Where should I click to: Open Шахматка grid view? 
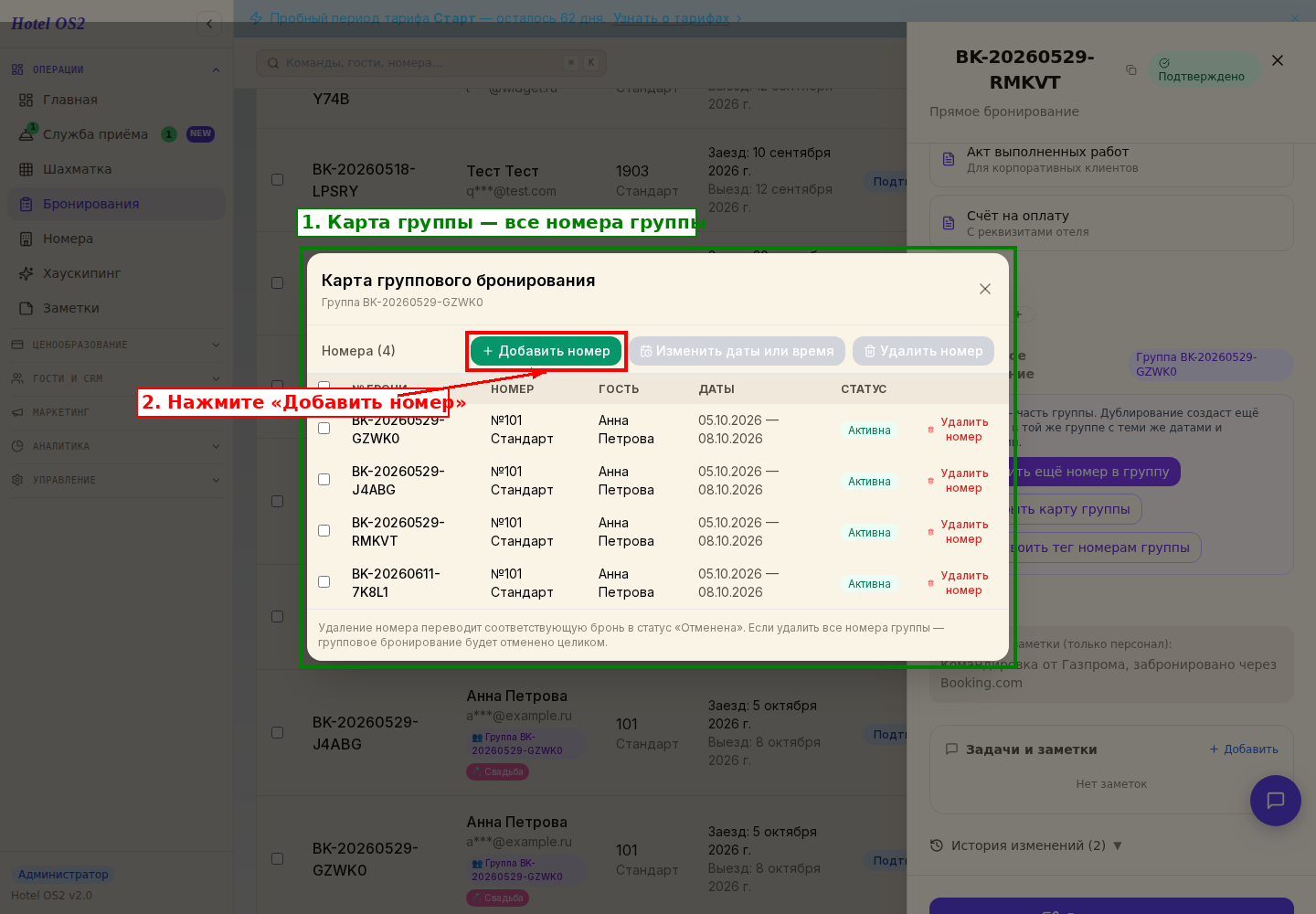(77, 169)
